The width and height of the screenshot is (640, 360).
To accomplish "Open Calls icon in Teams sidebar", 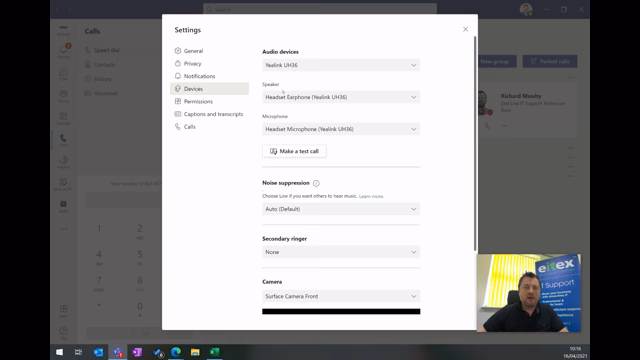I will [x=63, y=140].
